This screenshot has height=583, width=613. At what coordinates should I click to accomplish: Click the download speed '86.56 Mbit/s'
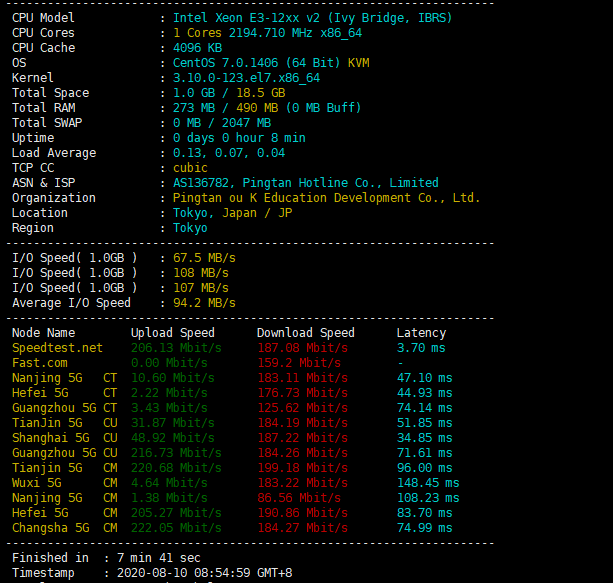coord(299,498)
